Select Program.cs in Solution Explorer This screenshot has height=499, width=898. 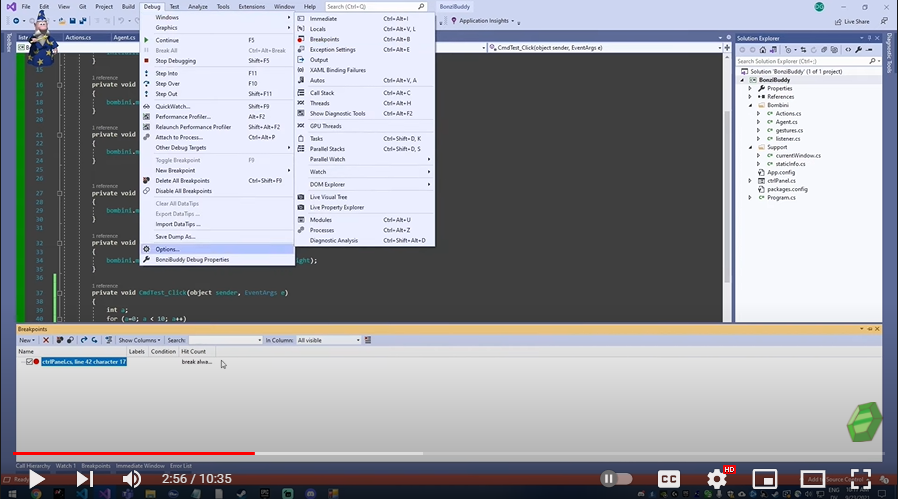(781, 198)
